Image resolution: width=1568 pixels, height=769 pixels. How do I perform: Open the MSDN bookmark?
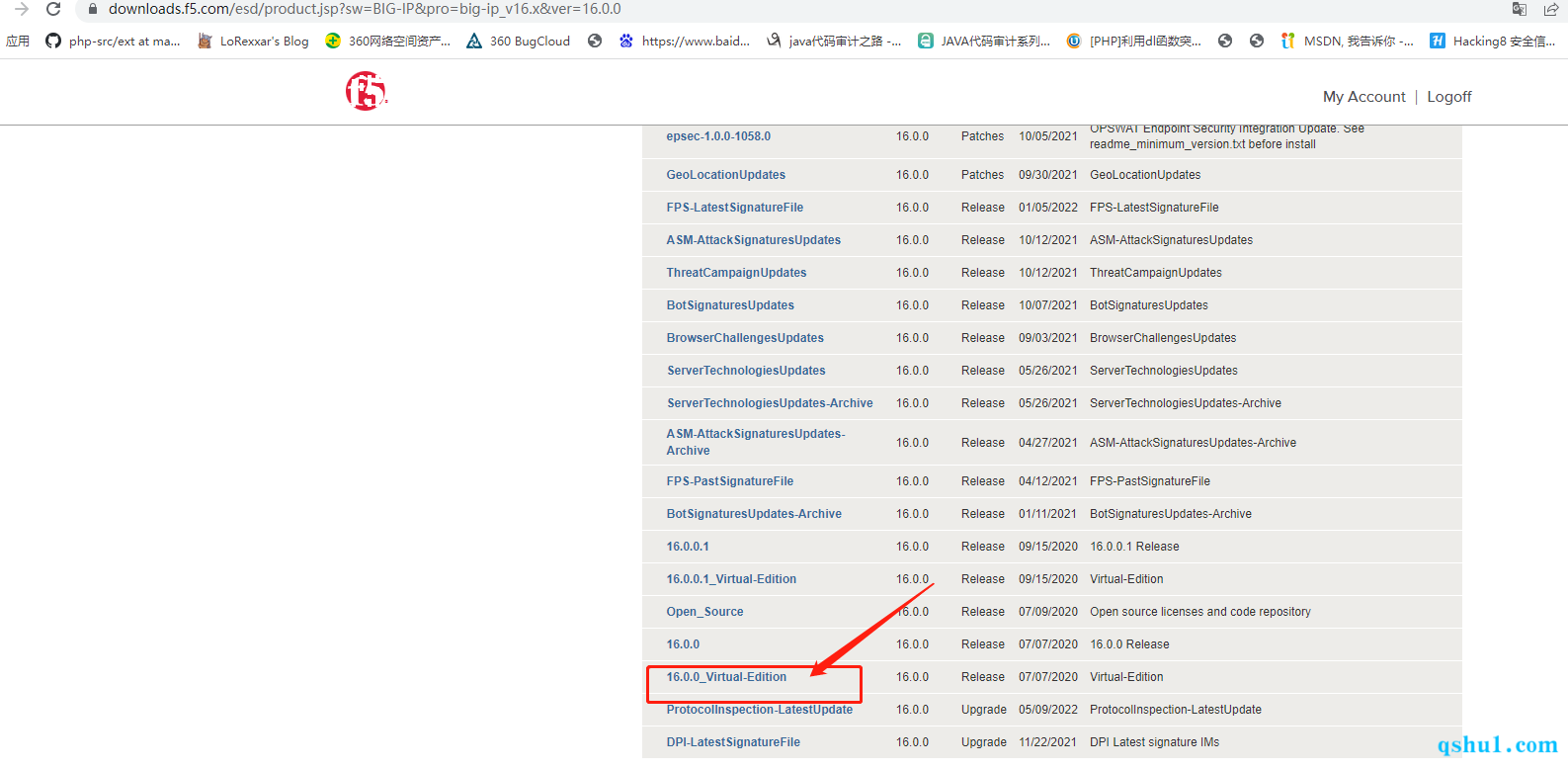1347,42
